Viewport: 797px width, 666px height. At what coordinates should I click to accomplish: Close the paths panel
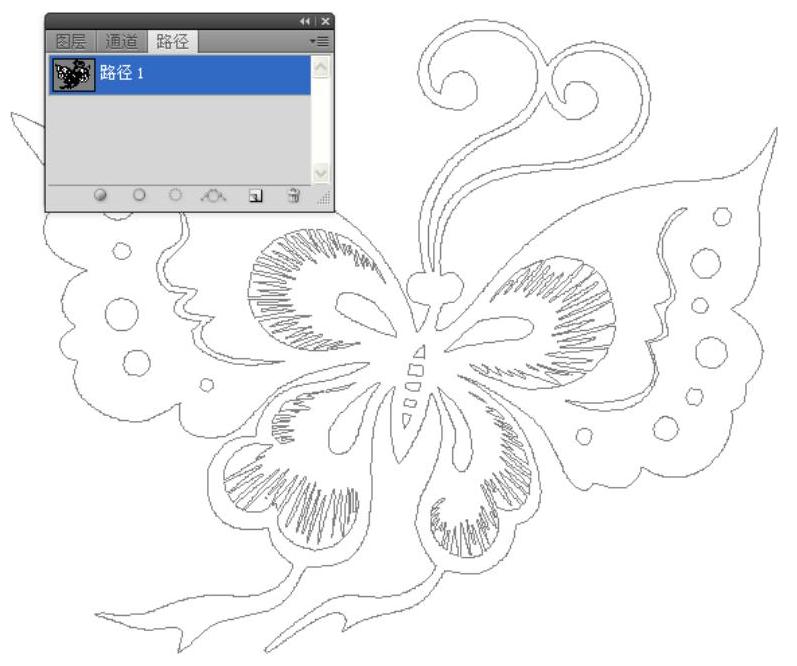[x=325, y=21]
